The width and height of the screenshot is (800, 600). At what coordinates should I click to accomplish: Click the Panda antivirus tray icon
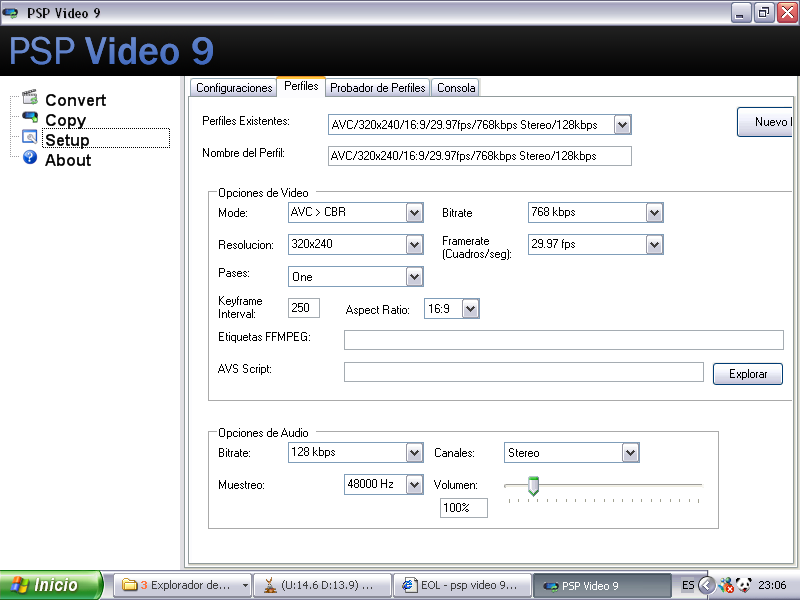coord(744,585)
